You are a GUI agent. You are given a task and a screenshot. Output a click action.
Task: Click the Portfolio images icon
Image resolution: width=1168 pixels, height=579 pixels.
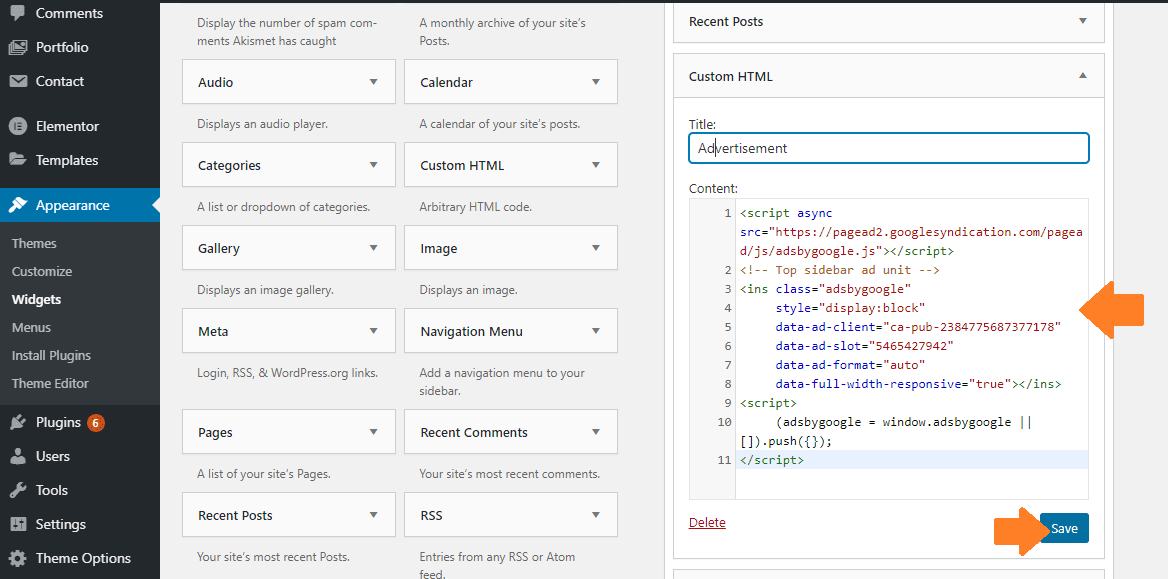pos(18,47)
